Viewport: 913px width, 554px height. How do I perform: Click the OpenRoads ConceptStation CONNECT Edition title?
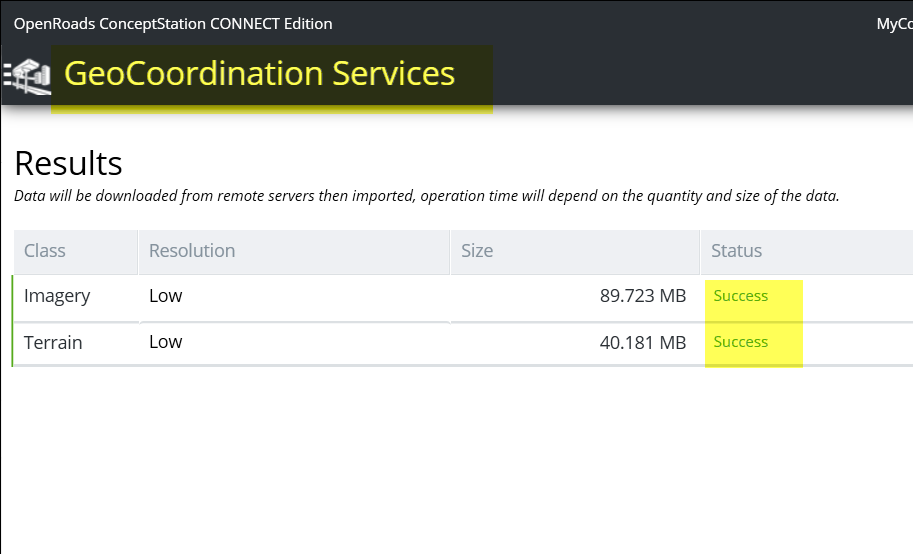pyautogui.click(x=173, y=24)
